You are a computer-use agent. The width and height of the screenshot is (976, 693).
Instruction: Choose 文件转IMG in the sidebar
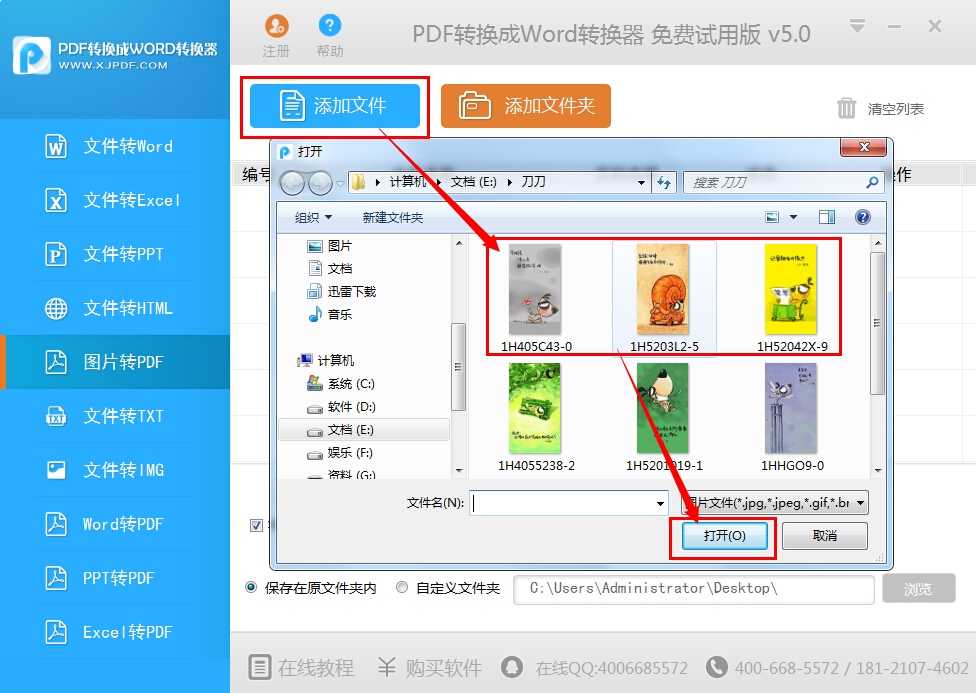pos(115,470)
